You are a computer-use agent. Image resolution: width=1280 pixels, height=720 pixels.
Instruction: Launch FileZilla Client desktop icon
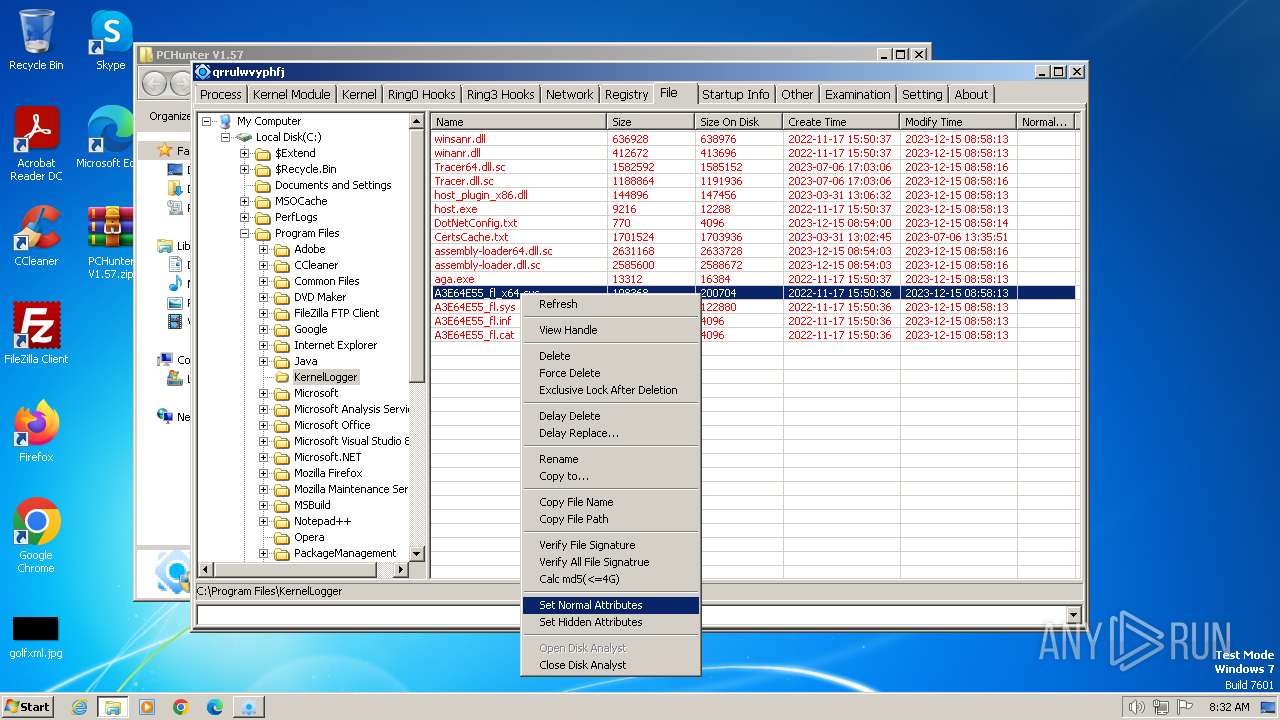(x=36, y=333)
